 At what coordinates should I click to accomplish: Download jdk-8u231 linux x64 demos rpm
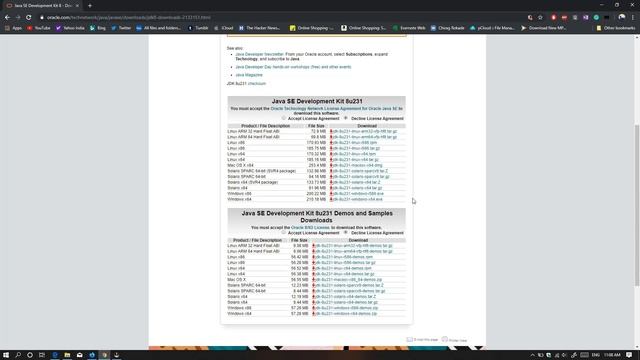tap(344, 268)
